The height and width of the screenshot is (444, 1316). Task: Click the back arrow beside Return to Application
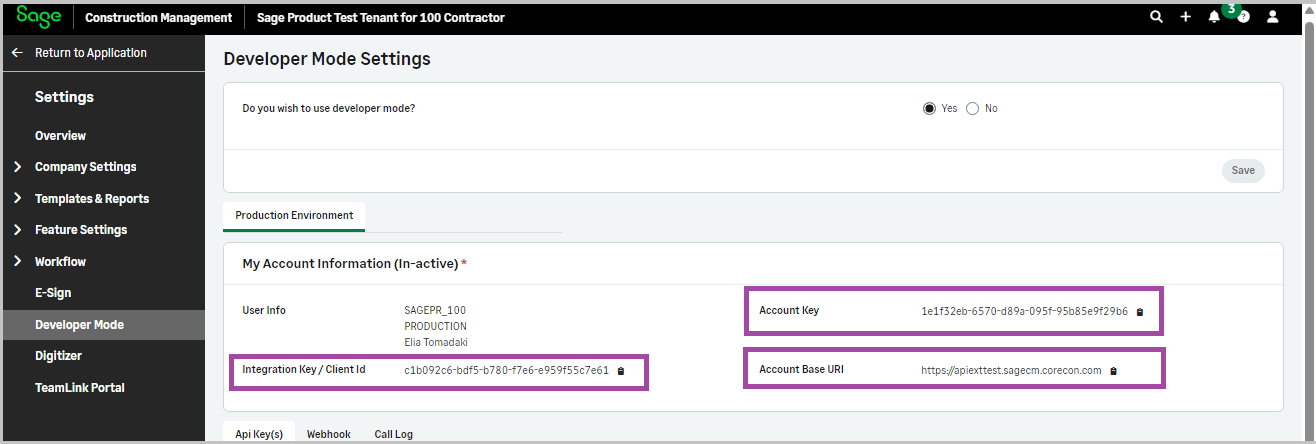(17, 53)
